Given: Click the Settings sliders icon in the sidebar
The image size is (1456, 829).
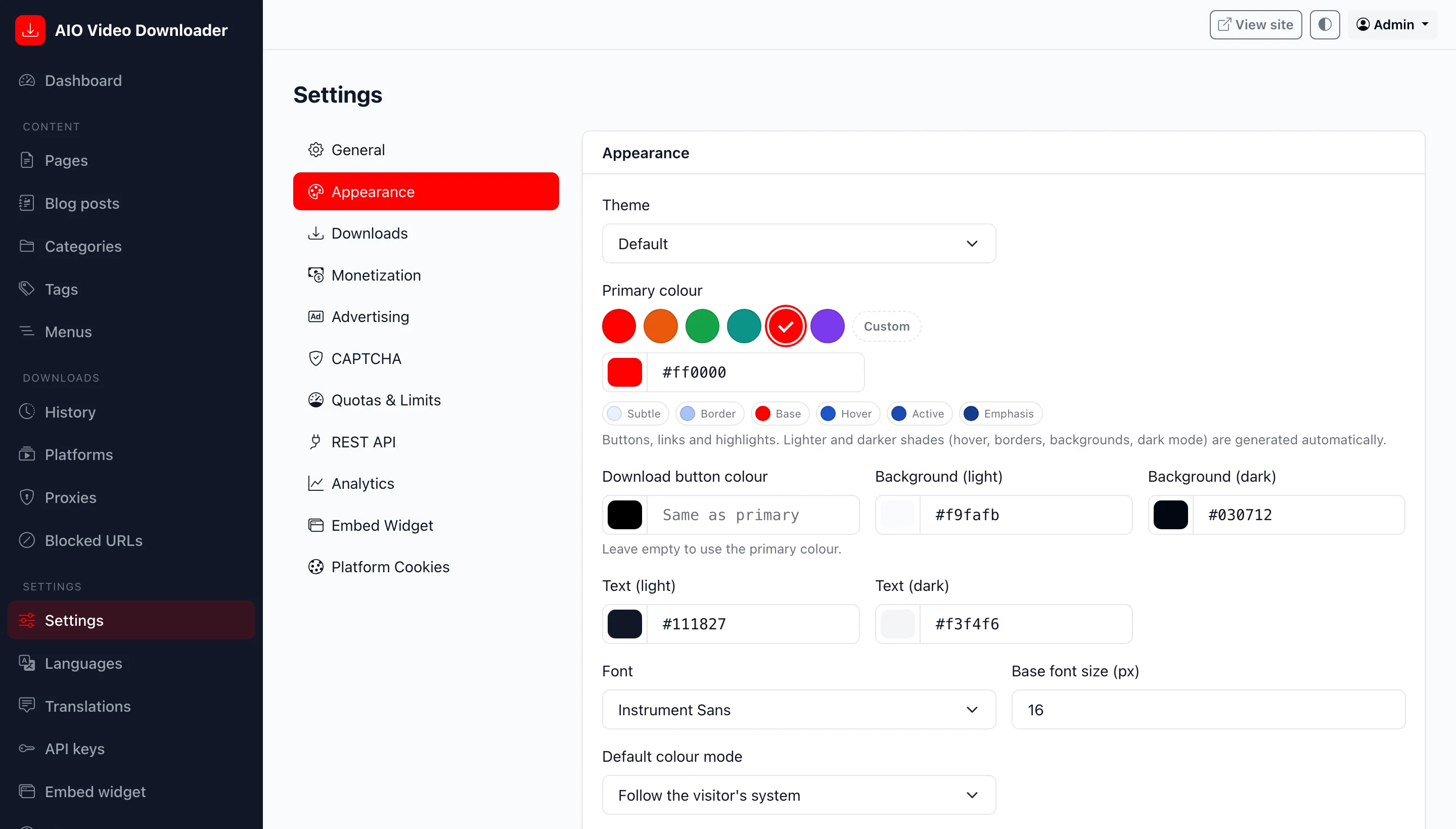Looking at the screenshot, I should tap(27, 620).
